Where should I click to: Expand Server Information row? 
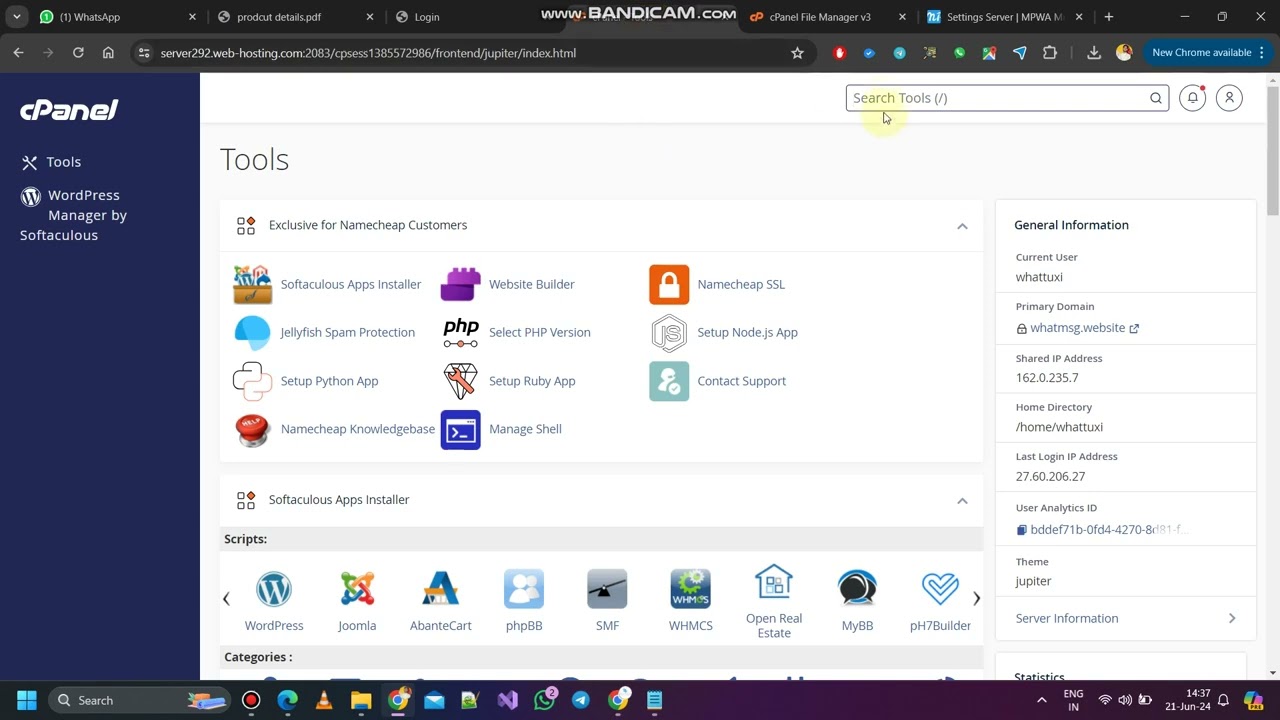pyautogui.click(x=1126, y=618)
